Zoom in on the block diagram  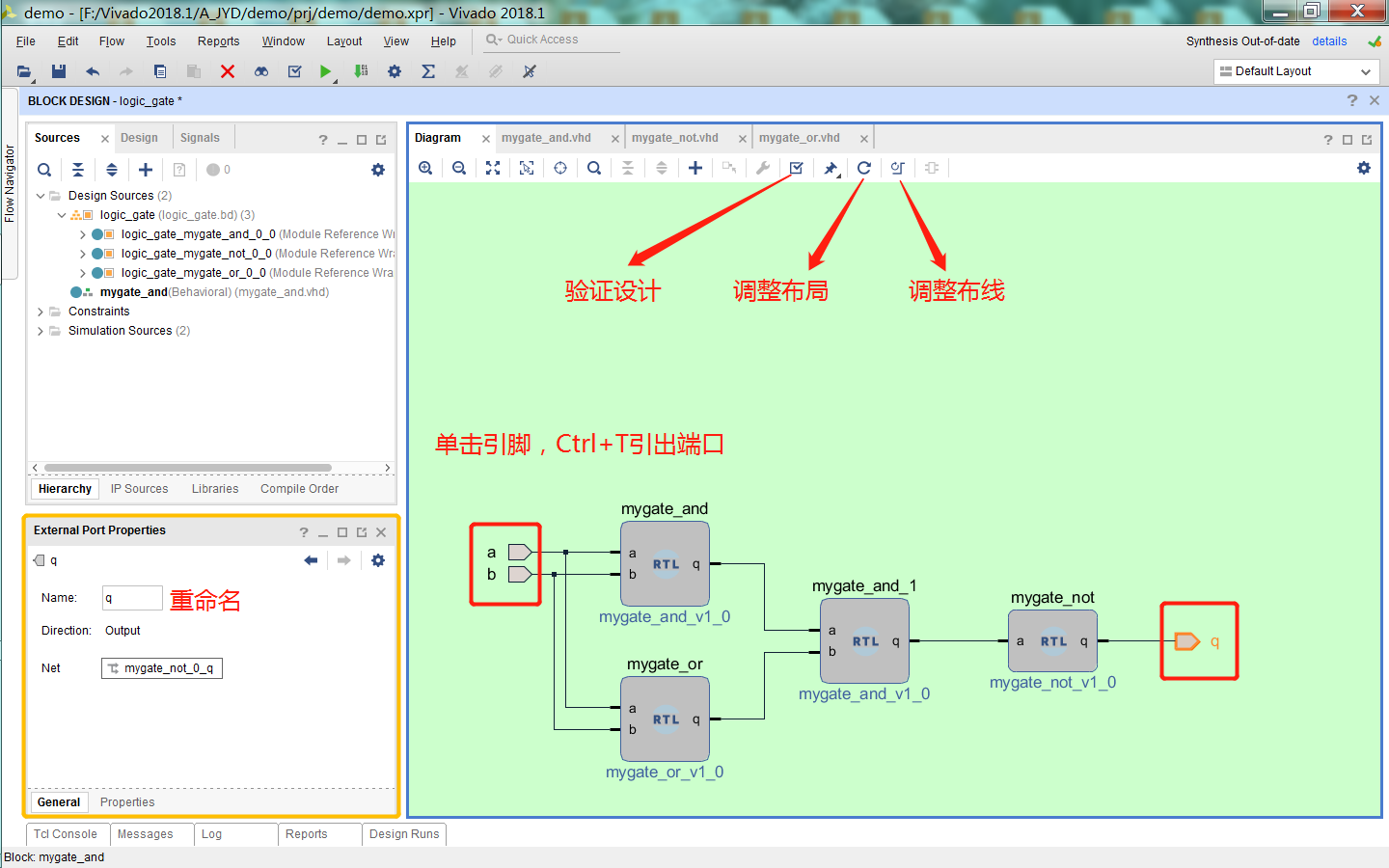coord(425,168)
